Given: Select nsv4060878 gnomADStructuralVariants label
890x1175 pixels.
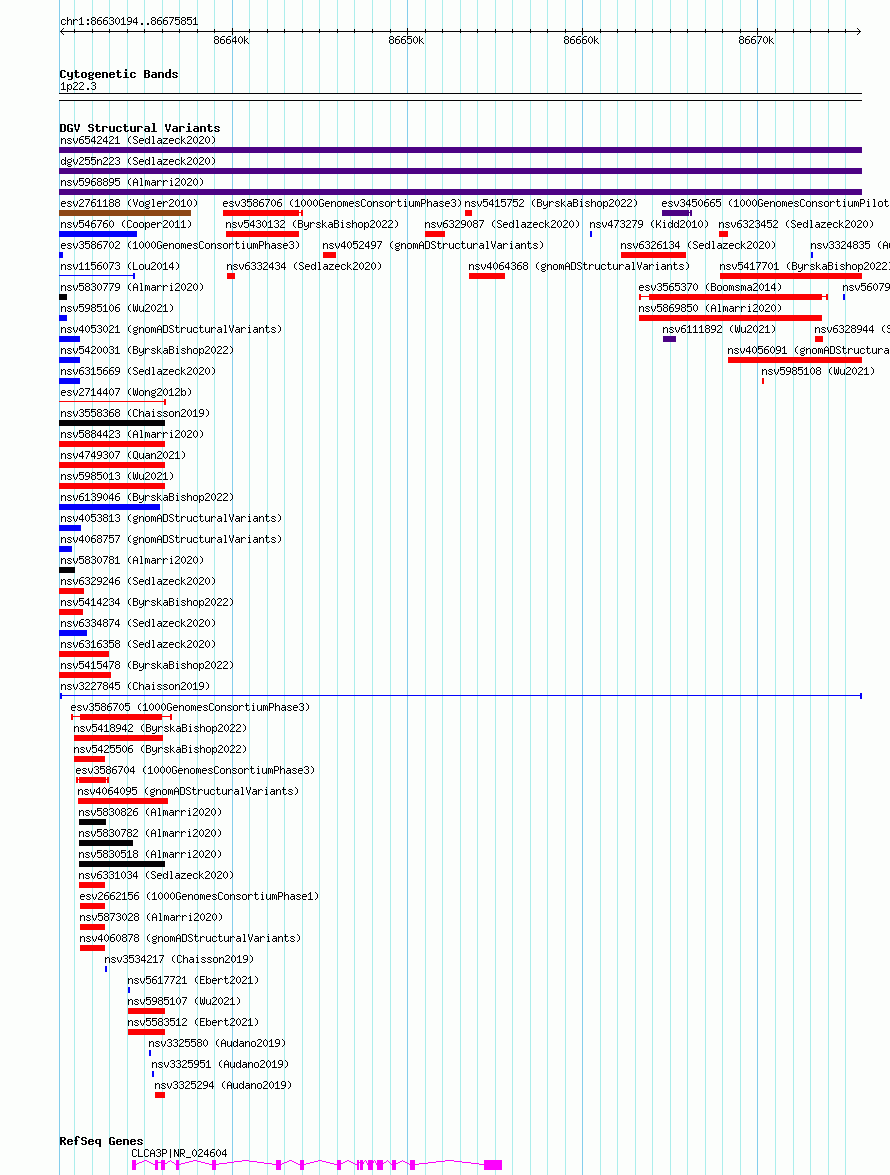Looking at the screenshot, I should click(190, 937).
